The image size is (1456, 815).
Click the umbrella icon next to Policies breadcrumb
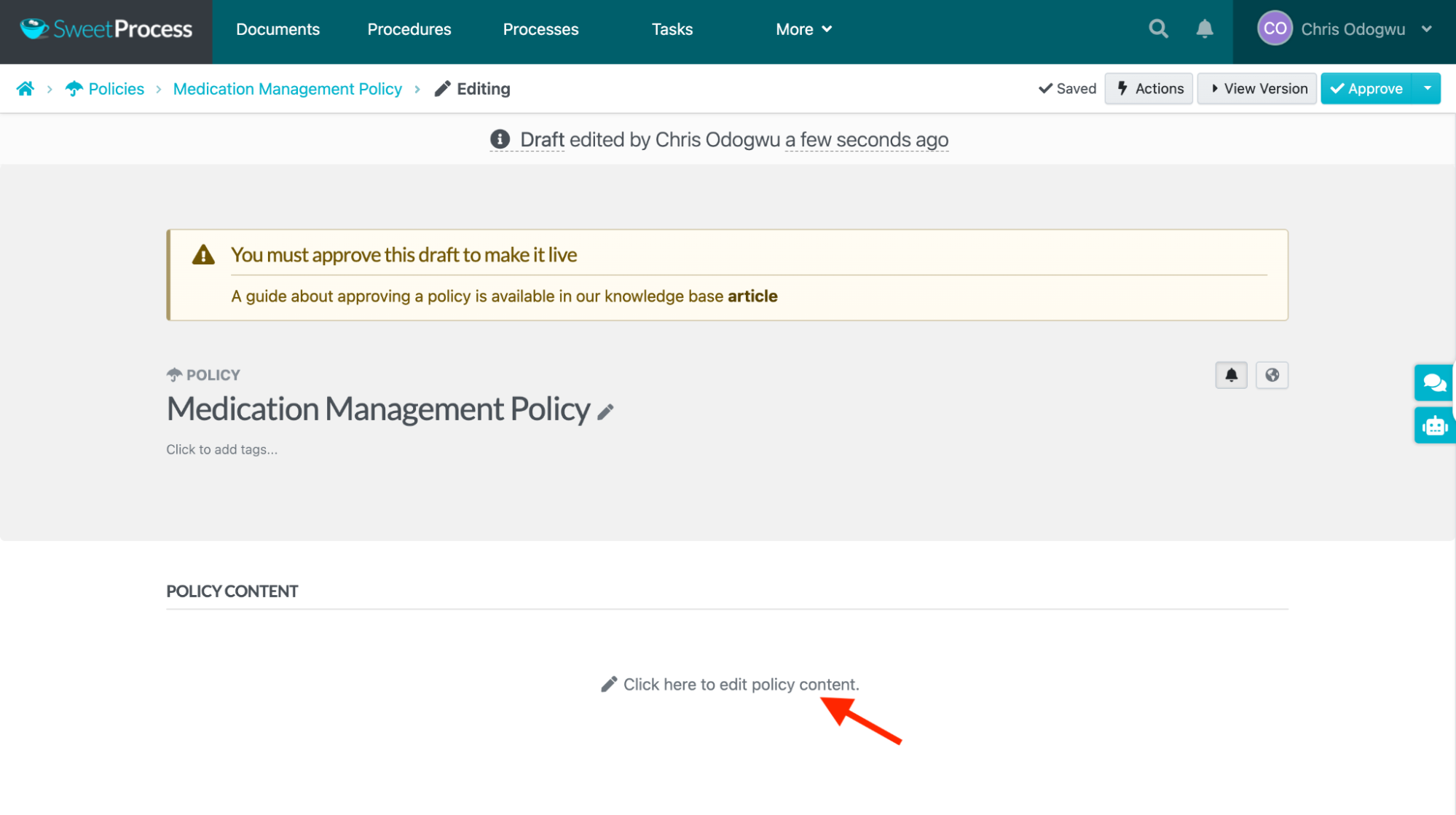tap(74, 87)
